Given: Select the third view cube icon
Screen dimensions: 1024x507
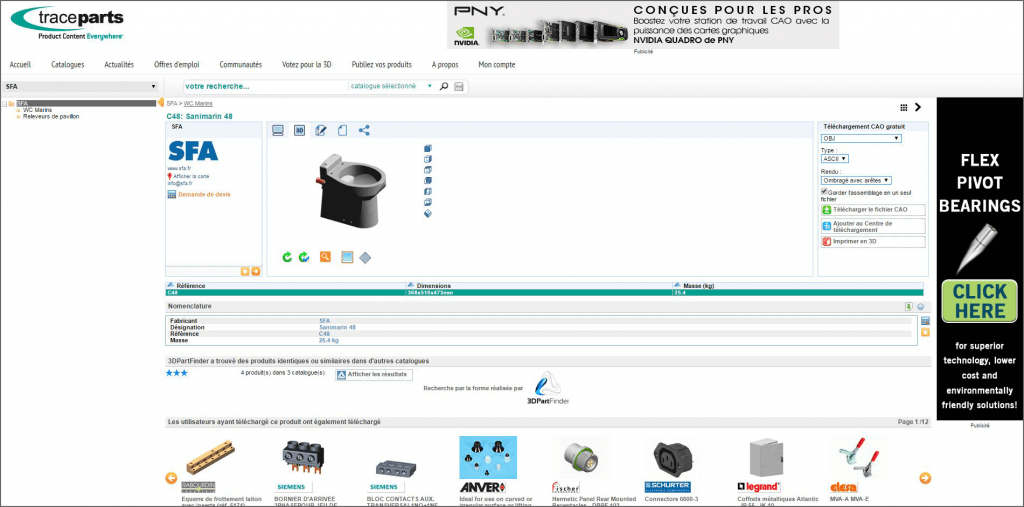Looking at the screenshot, I should pos(428,170).
